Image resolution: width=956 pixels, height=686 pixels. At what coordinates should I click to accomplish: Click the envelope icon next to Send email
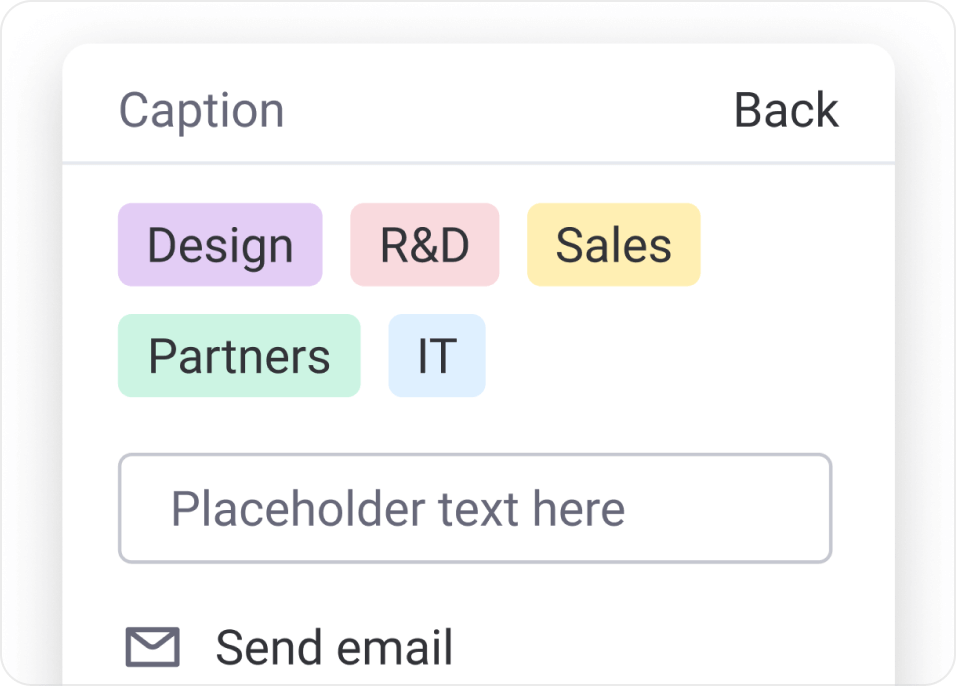(x=152, y=645)
